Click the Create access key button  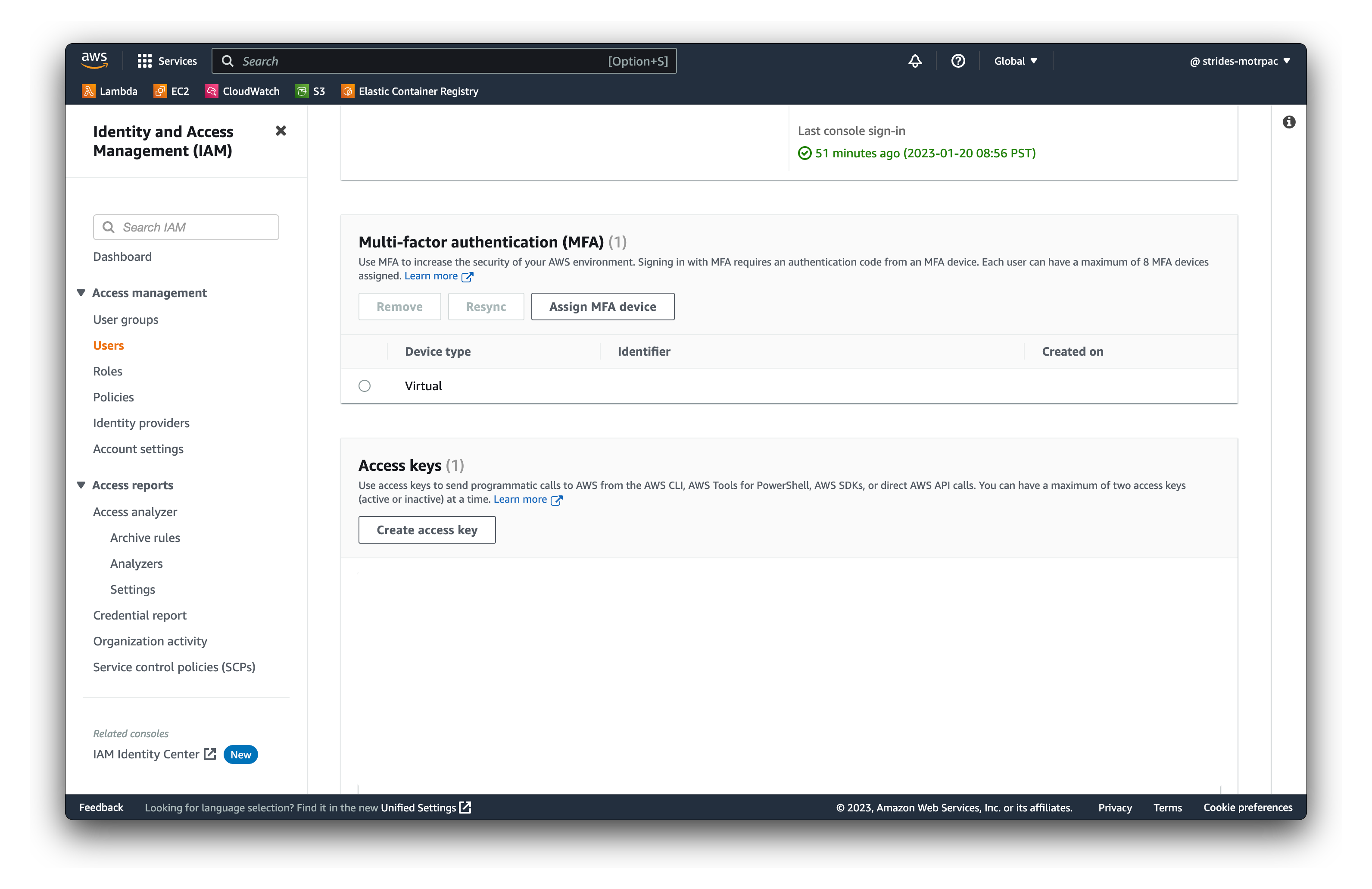coord(427,529)
